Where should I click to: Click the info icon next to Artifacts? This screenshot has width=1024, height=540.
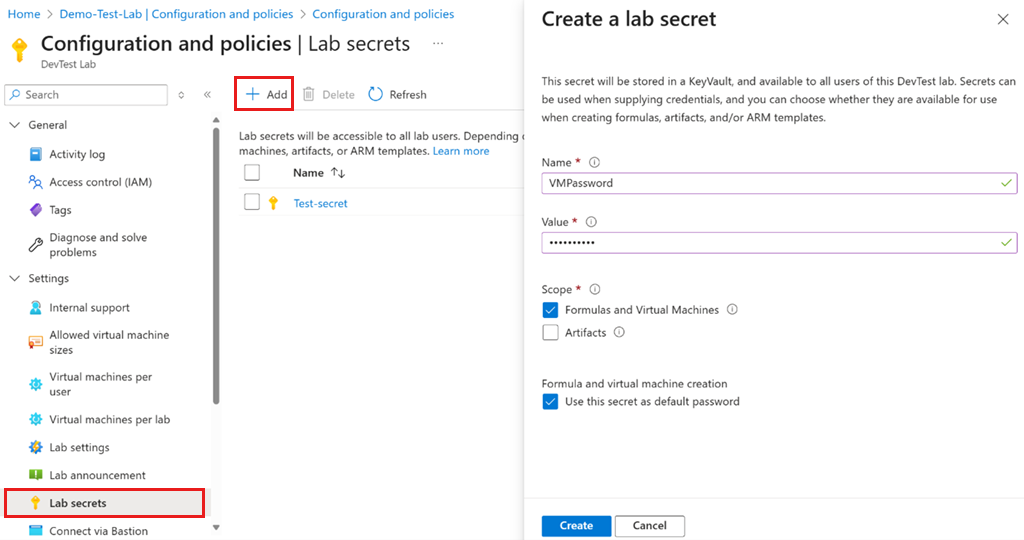619,332
